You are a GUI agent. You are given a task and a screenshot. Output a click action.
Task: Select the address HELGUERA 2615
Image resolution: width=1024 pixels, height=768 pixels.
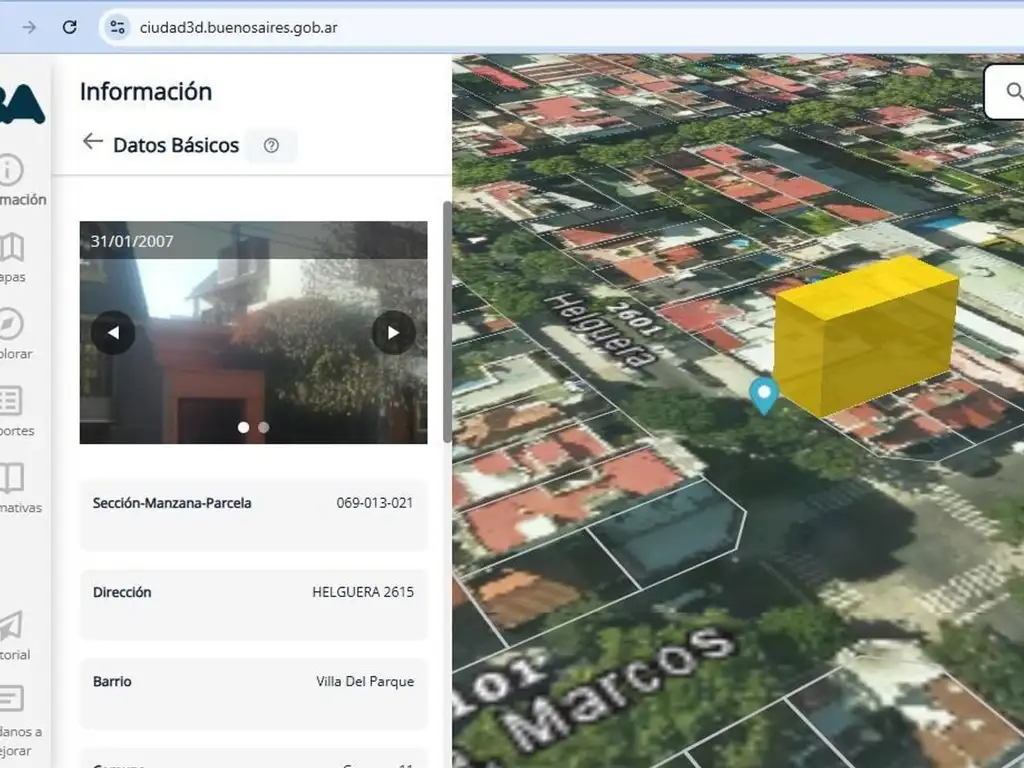pyautogui.click(x=363, y=592)
